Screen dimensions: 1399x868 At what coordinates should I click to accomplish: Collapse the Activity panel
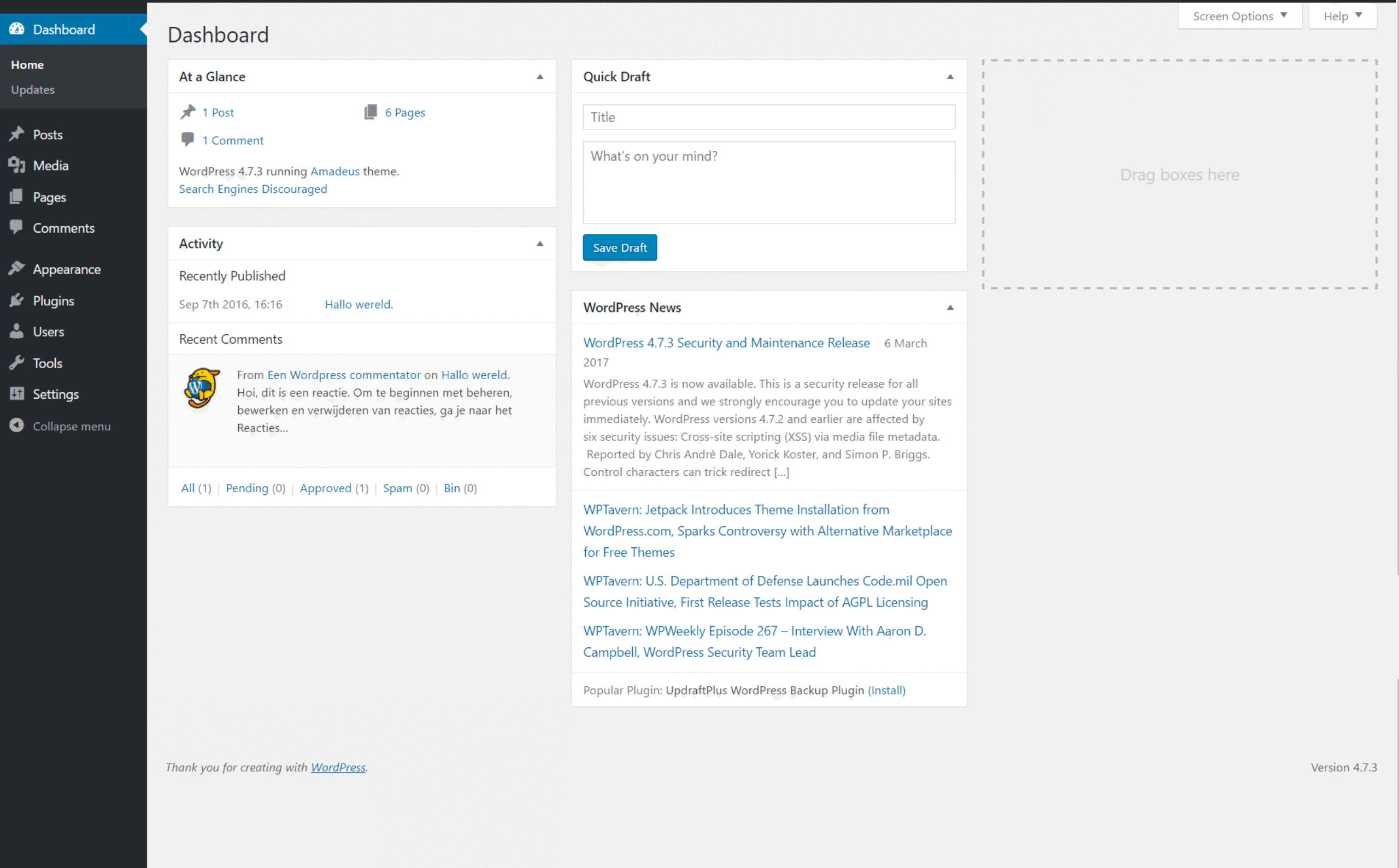click(x=540, y=244)
